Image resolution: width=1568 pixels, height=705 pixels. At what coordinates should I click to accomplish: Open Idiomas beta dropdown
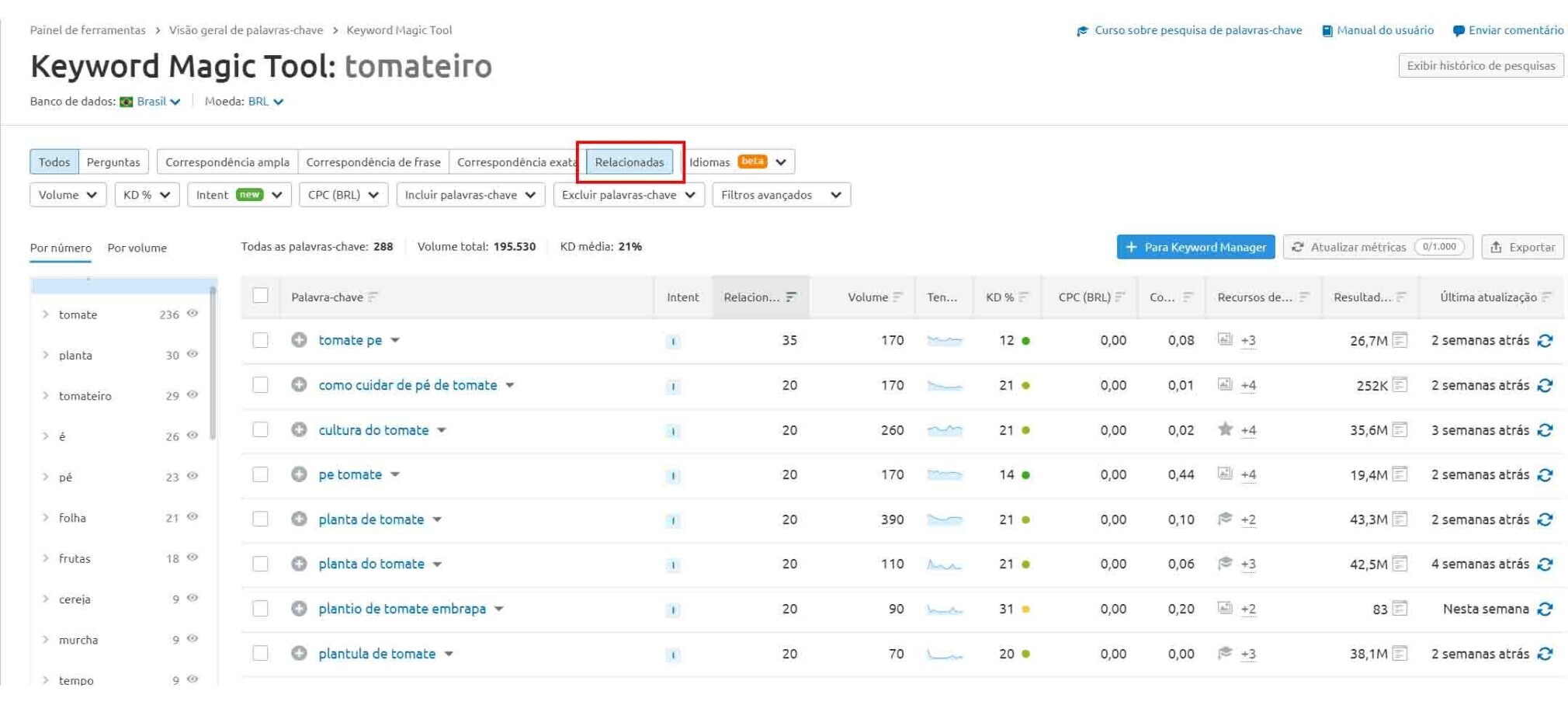(x=738, y=162)
